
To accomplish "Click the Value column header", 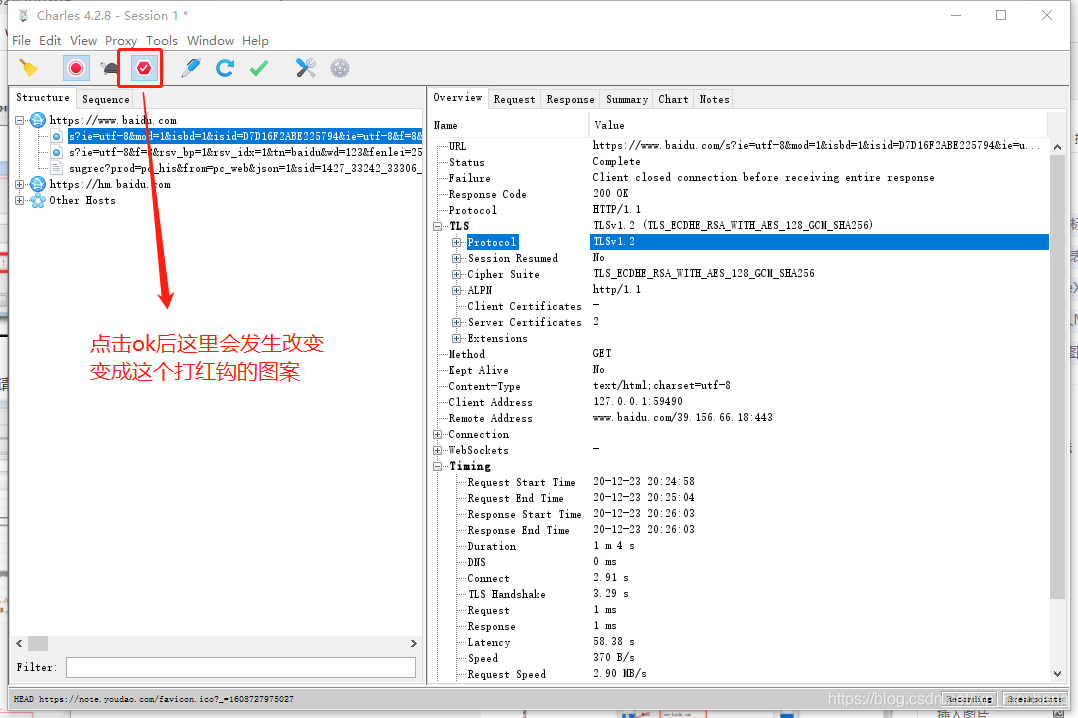I will (818, 125).
